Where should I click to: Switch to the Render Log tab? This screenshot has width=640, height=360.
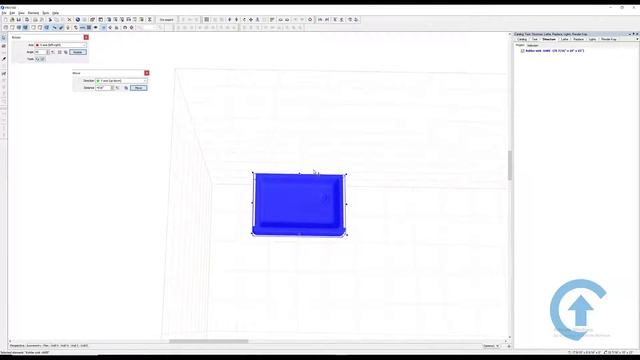(x=609, y=39)
